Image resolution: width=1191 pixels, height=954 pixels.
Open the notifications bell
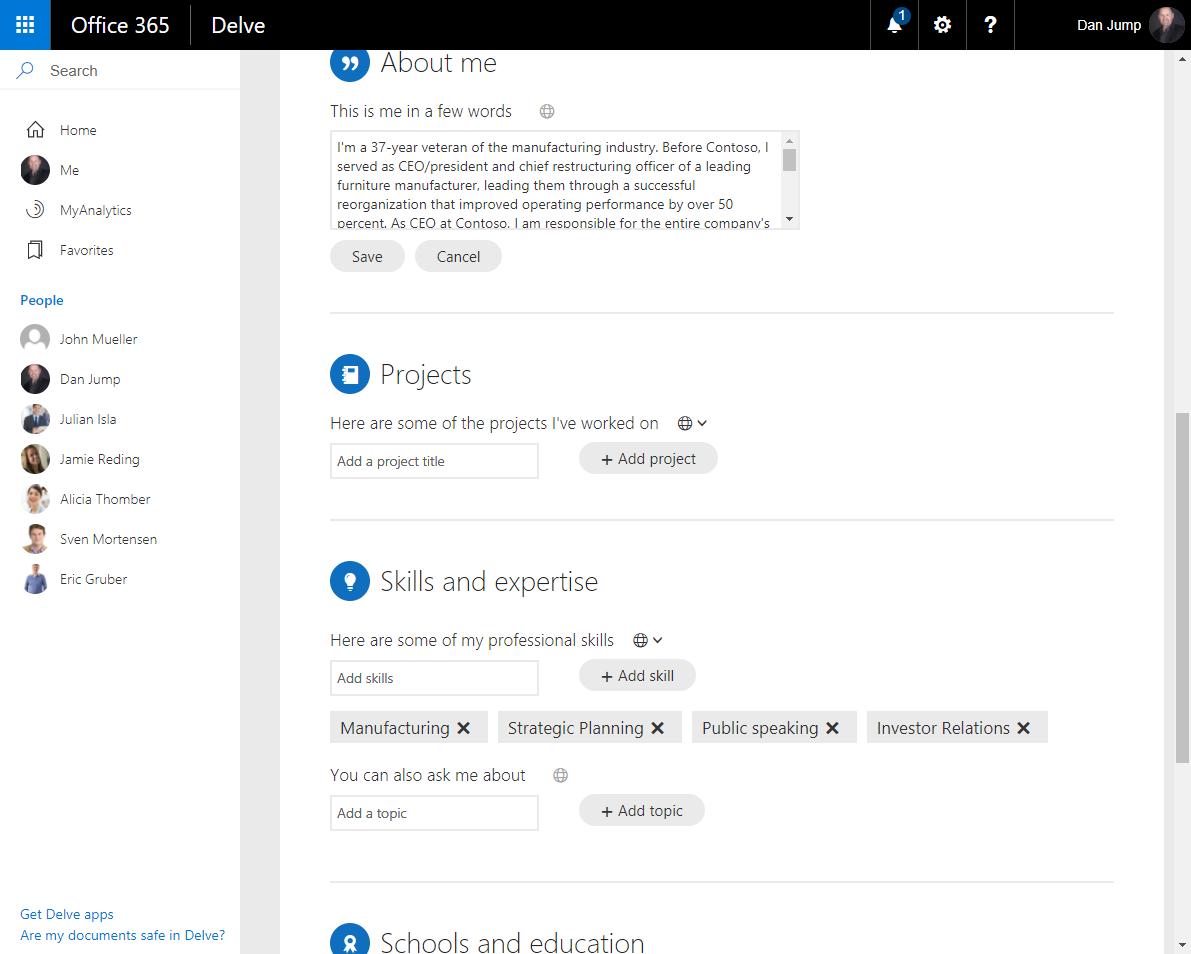tap(894, 25)
